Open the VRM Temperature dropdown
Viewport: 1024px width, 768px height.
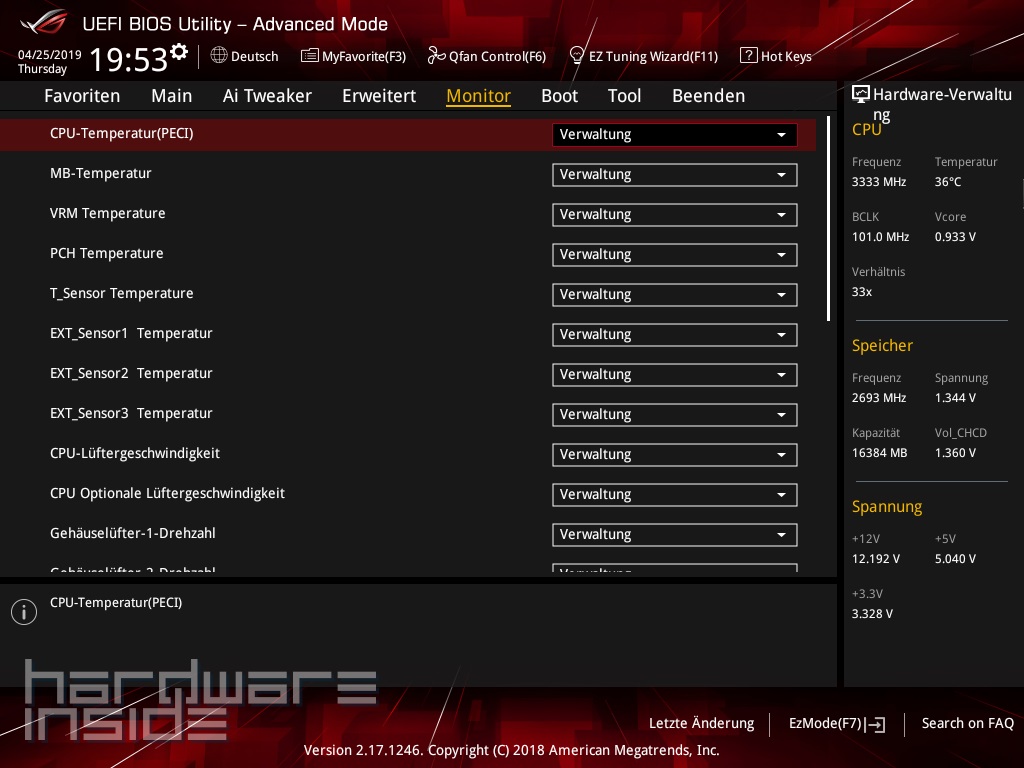(675, 215)
